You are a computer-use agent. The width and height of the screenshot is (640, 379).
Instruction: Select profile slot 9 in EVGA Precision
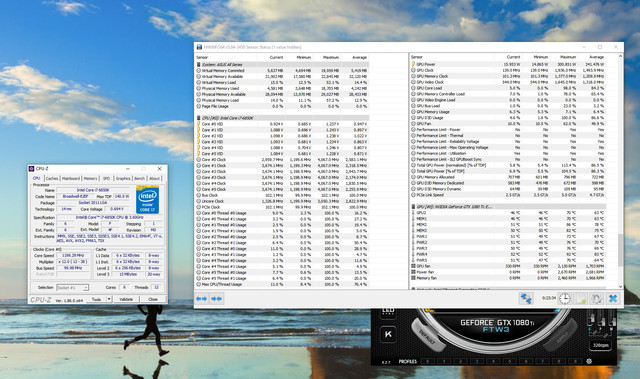(575, 361)
